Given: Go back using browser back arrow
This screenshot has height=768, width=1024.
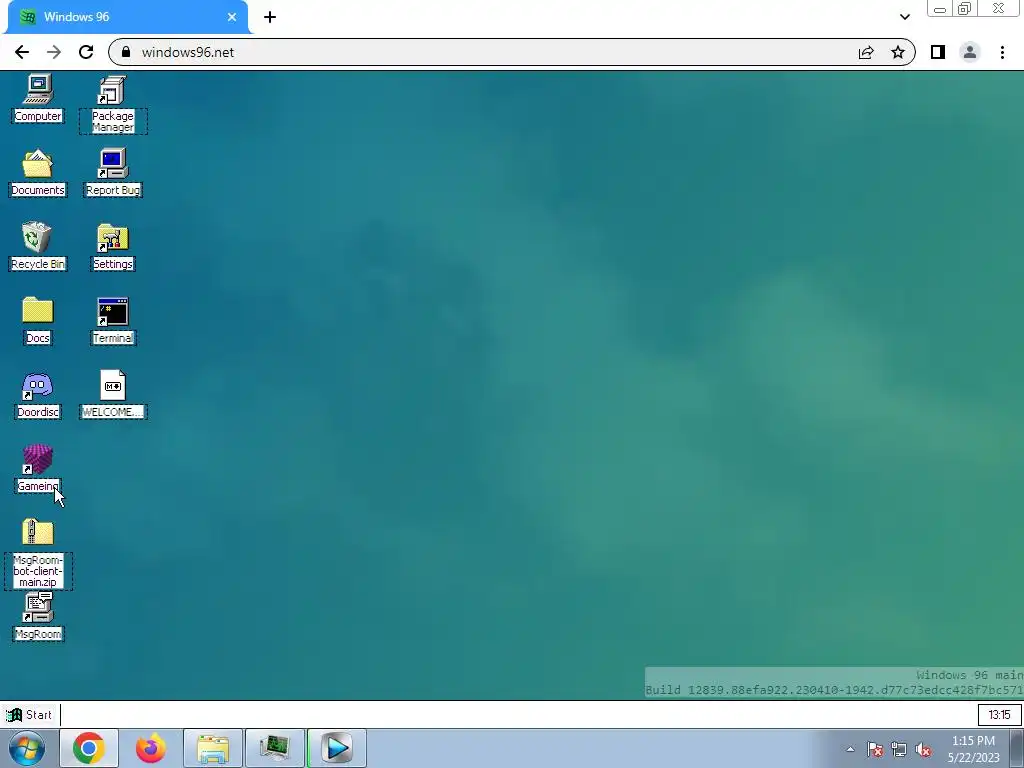Looking at the screenshot, I should coord(22,52).
